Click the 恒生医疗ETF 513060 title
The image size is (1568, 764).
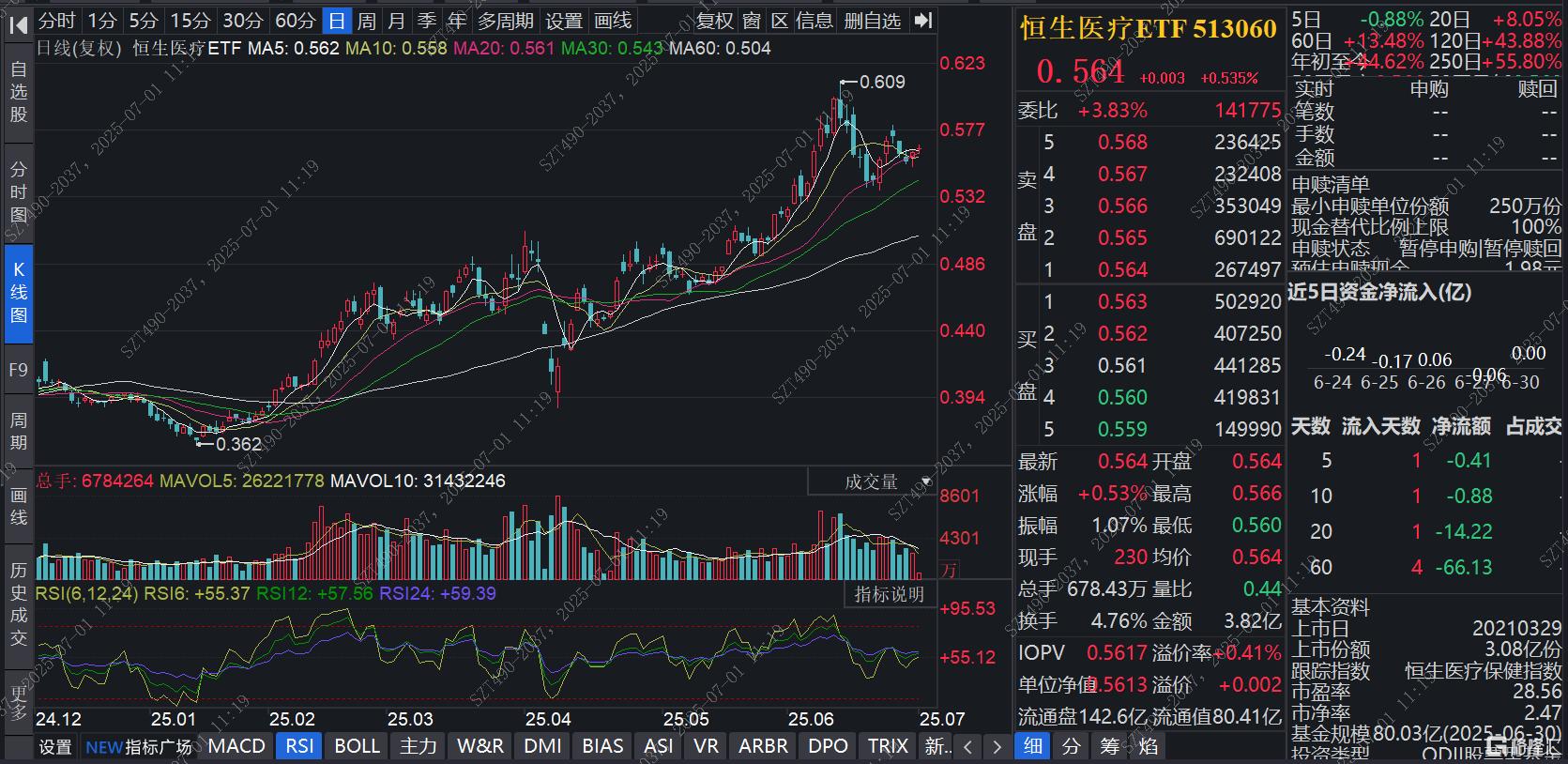(x=1149, y=29)
